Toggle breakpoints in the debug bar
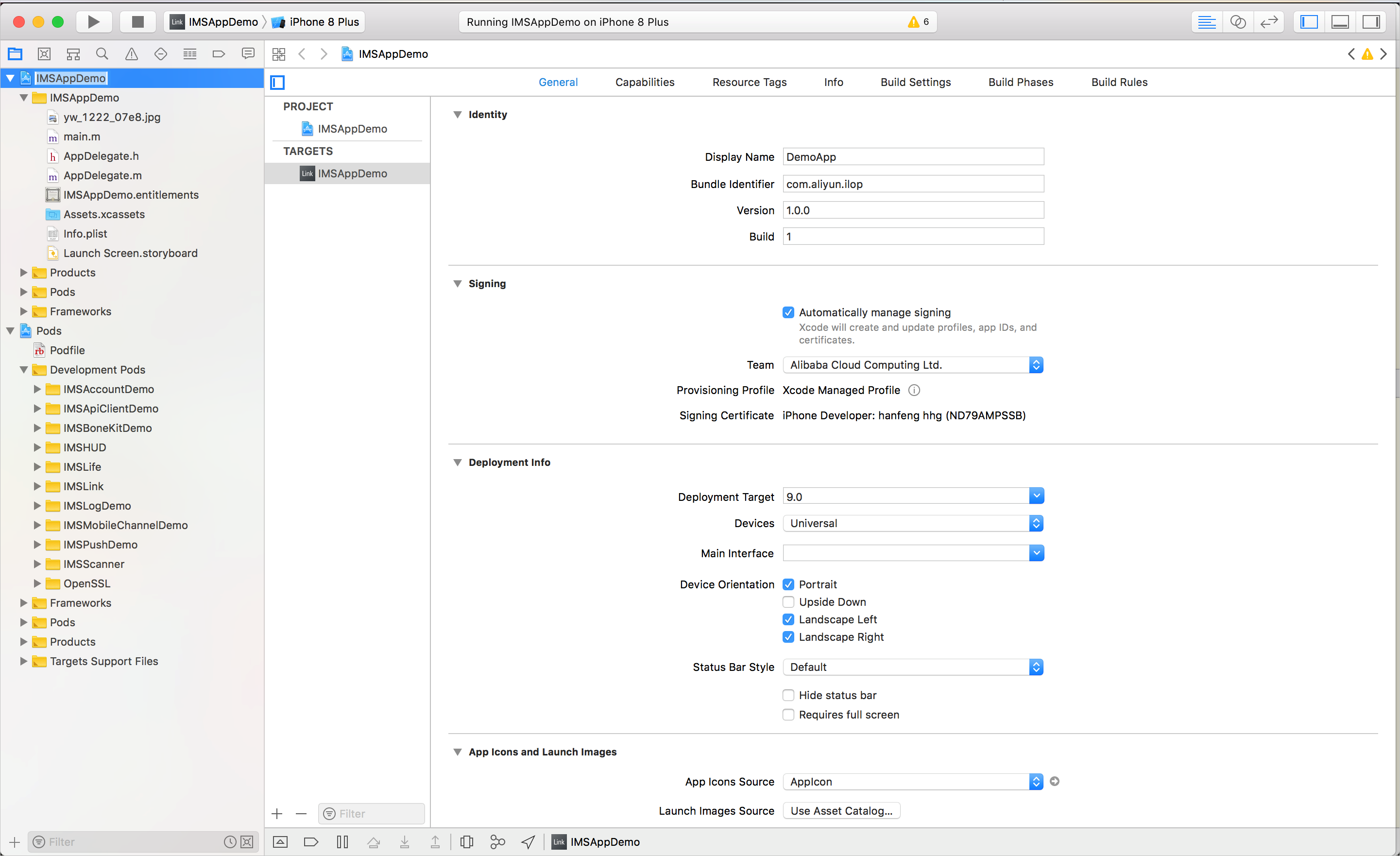This screenshot has height=856, width=1400. point(311,842)
